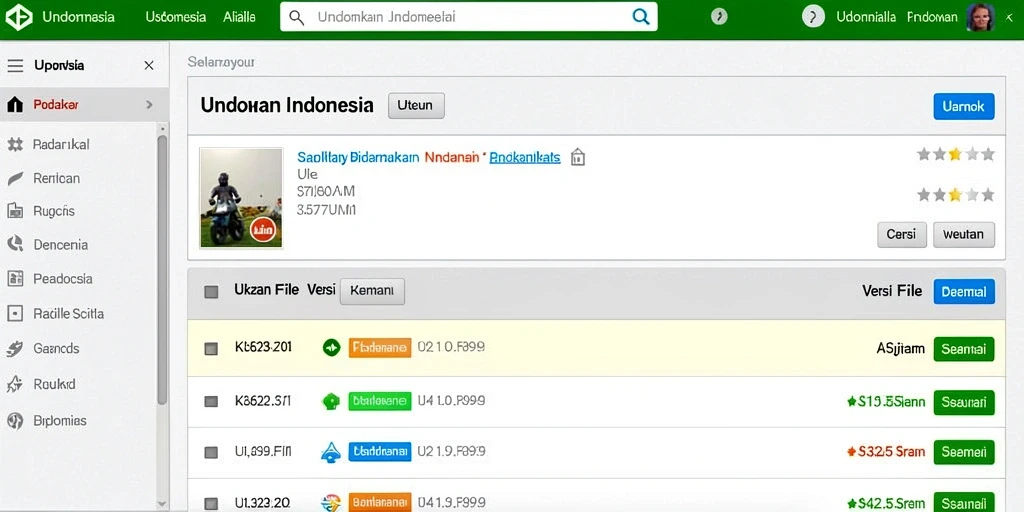Click the sidebar scrollbar down arrow
1024x512 pixels.
click(x=162, y=504)
